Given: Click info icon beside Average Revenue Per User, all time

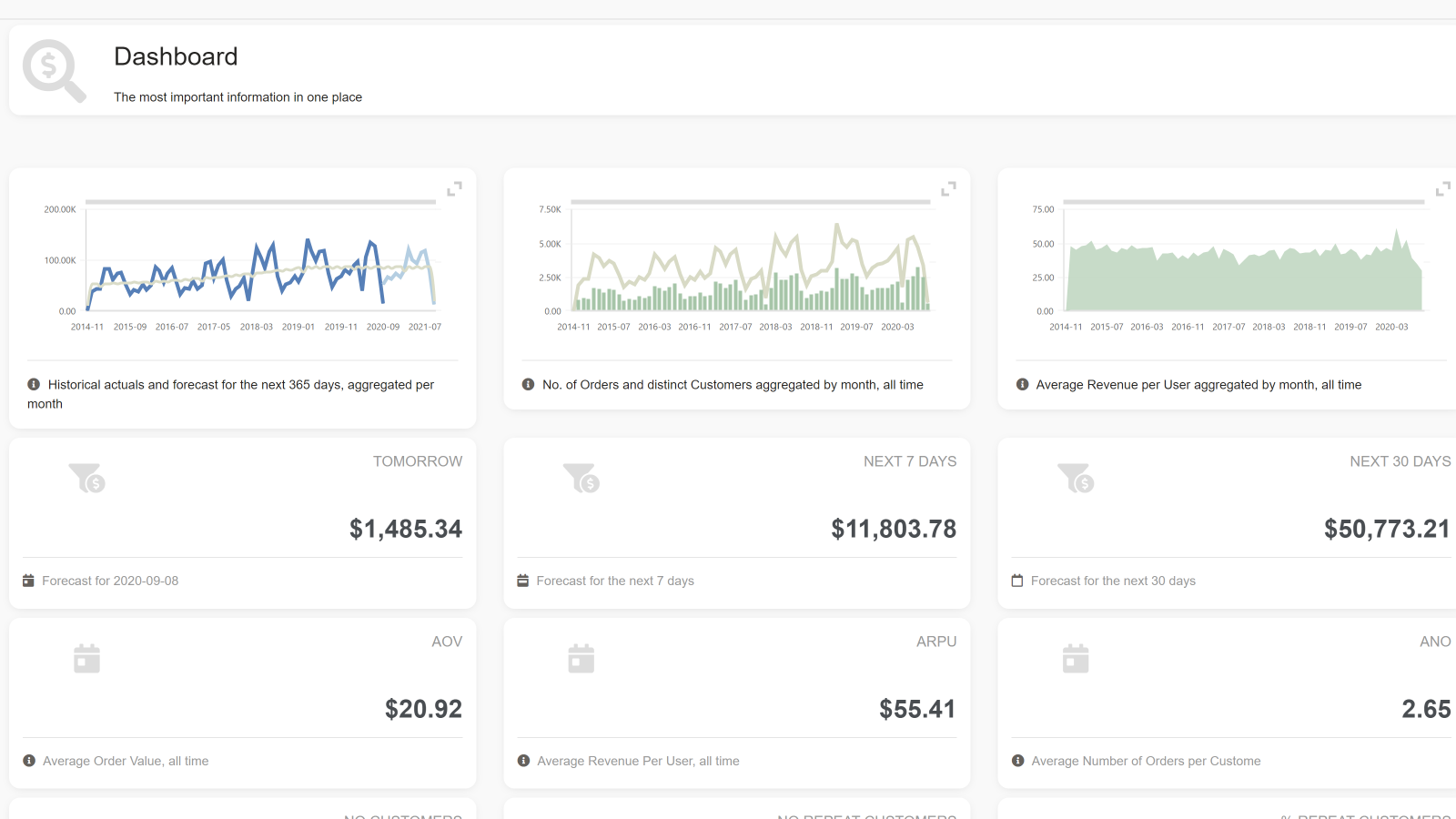Looking at the screenshot, I should coord(523,761).
